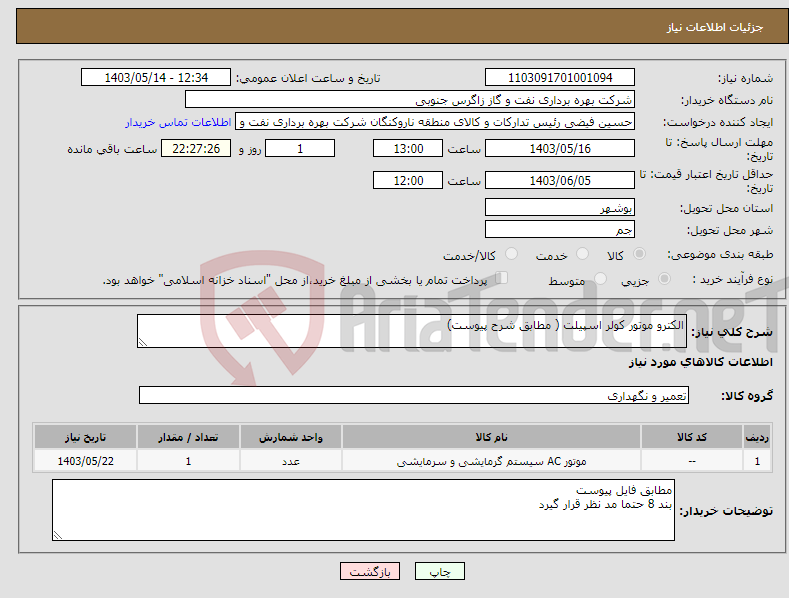Screen dimensions: 789x598
Task: Click the کد کالا column header
Action: pyautogui.click(x=692, y=437)
